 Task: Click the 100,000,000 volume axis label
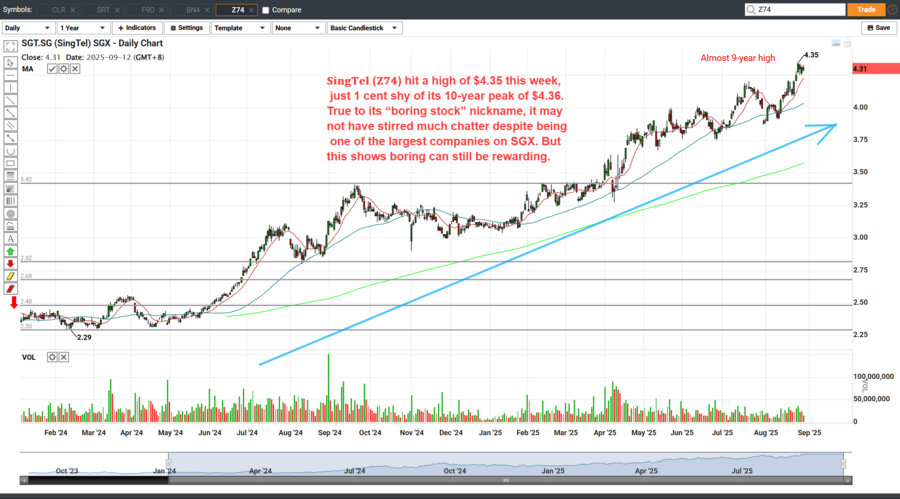[873, 377]
